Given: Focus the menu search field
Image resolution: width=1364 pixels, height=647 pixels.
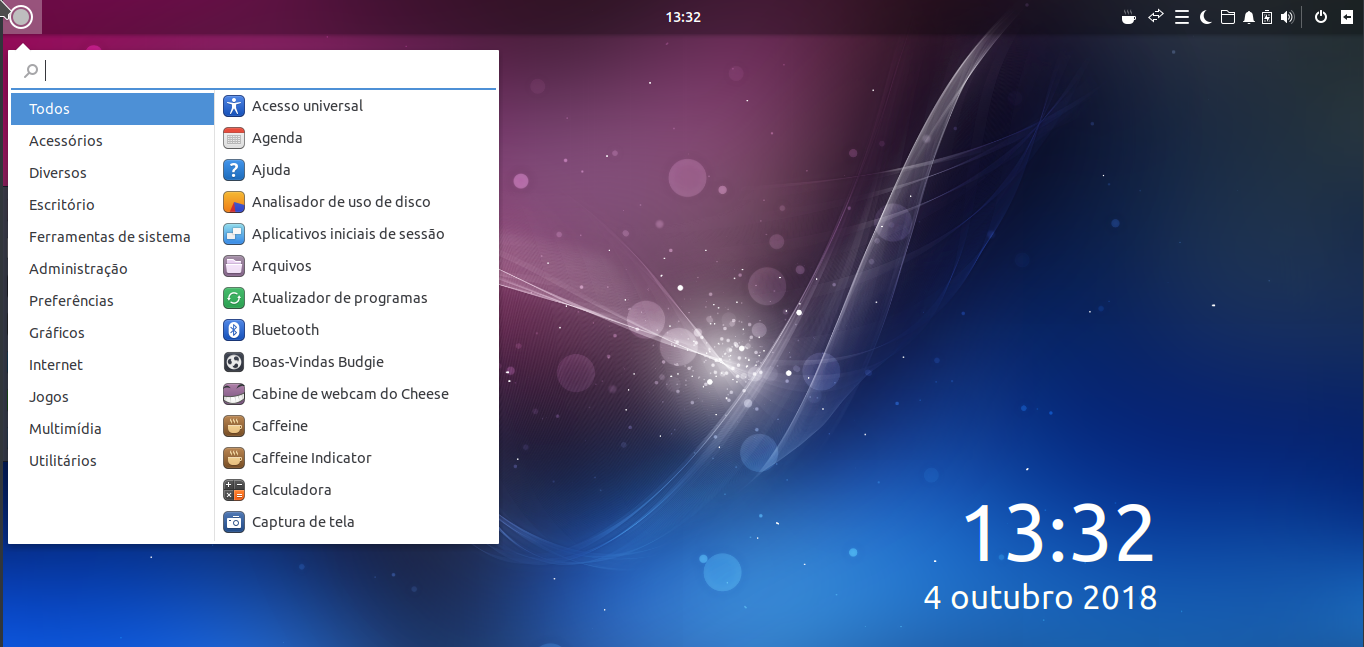Looking at the screenshot, I should [254, 71].
